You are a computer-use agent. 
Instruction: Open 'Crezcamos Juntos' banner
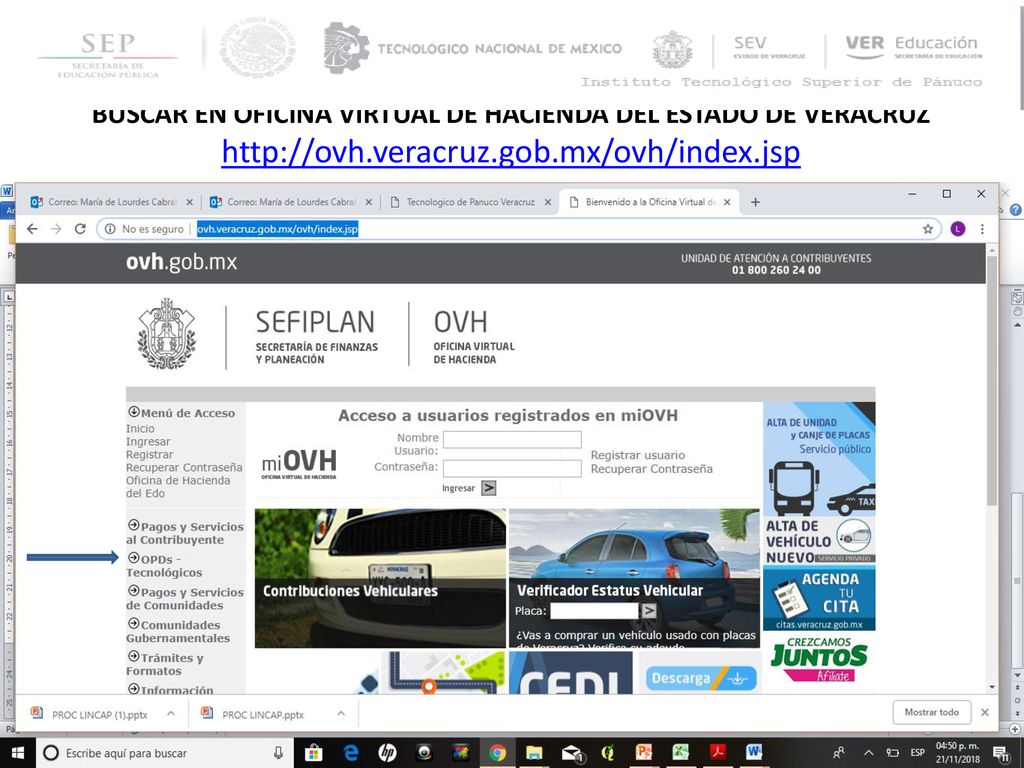pos(819,660)
